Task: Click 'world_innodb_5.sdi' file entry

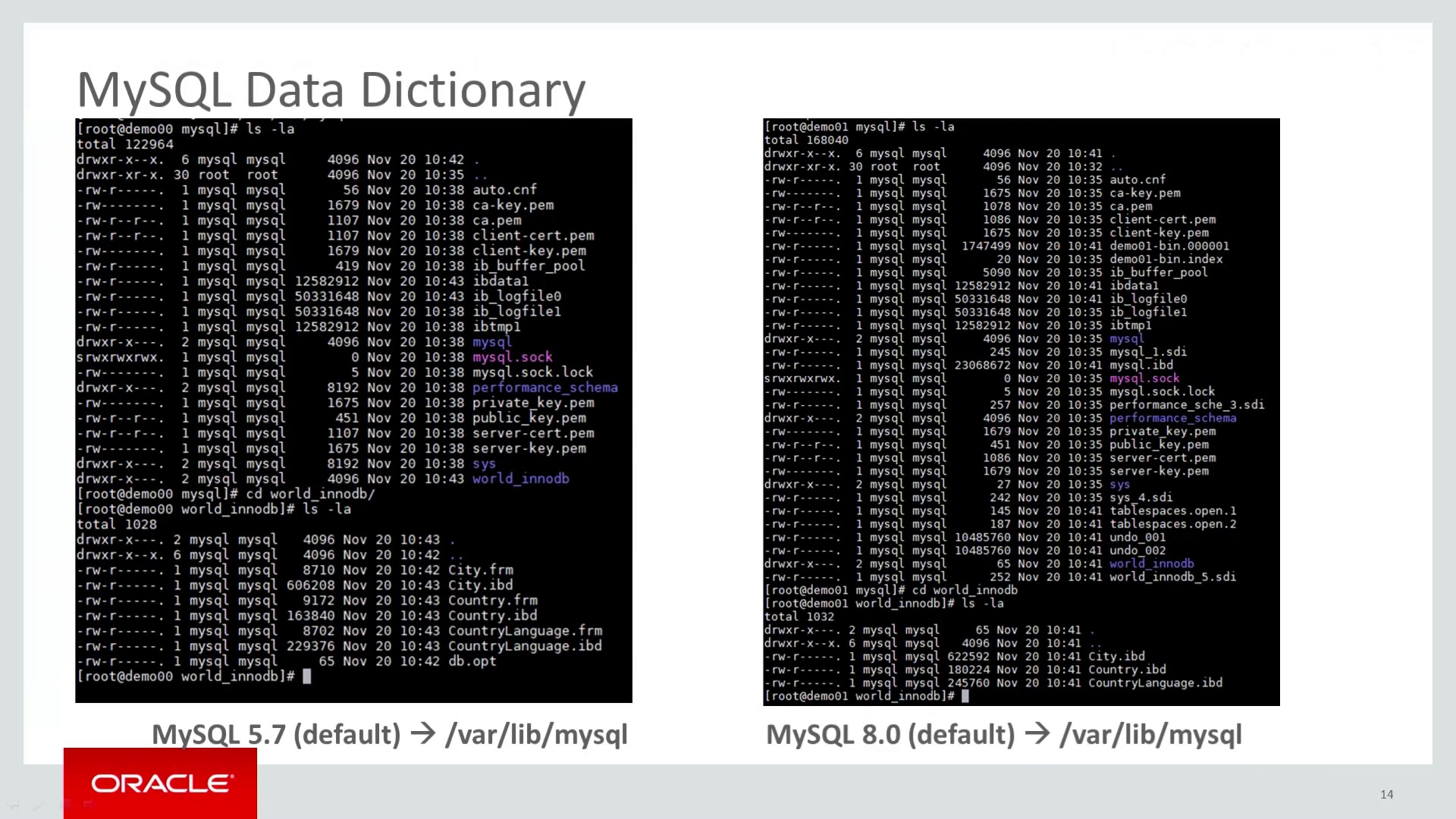Action: (x=1173, y=577)
